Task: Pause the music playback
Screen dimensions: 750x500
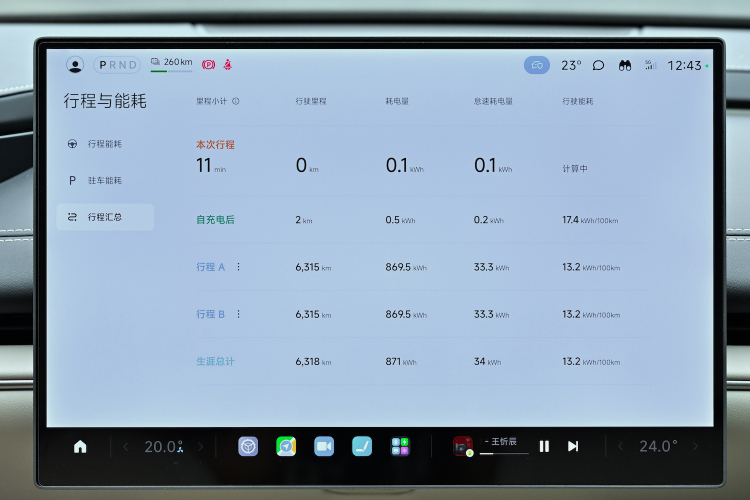Action: pos(544,446)
